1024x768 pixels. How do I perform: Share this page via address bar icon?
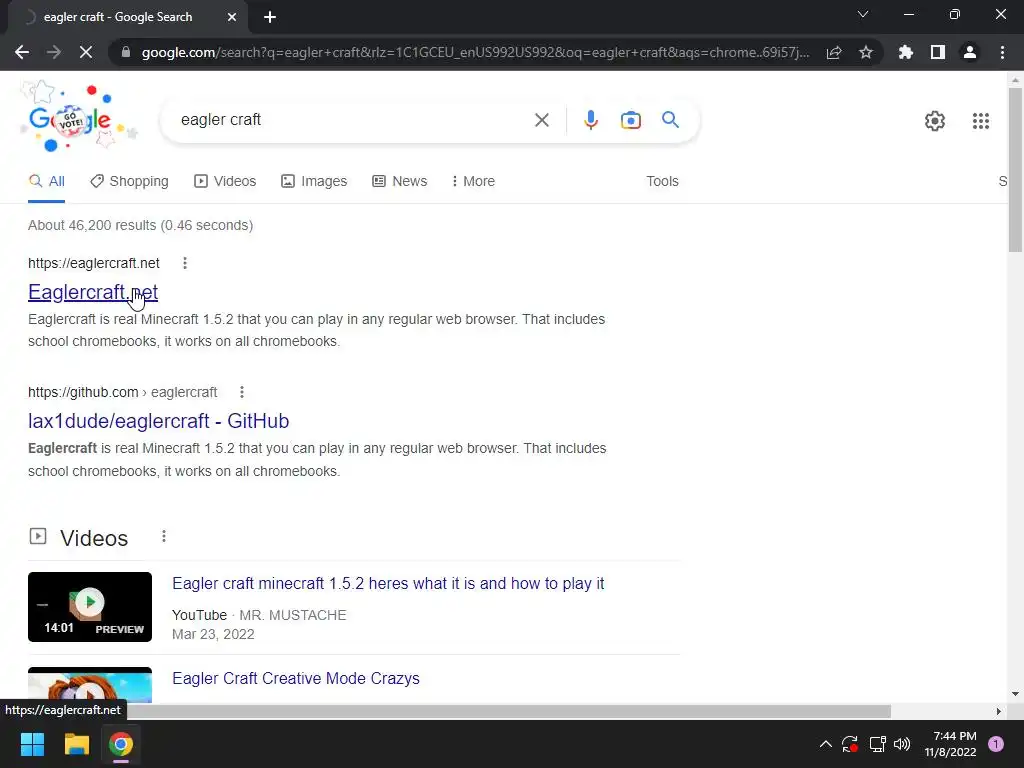click(834, 52)
